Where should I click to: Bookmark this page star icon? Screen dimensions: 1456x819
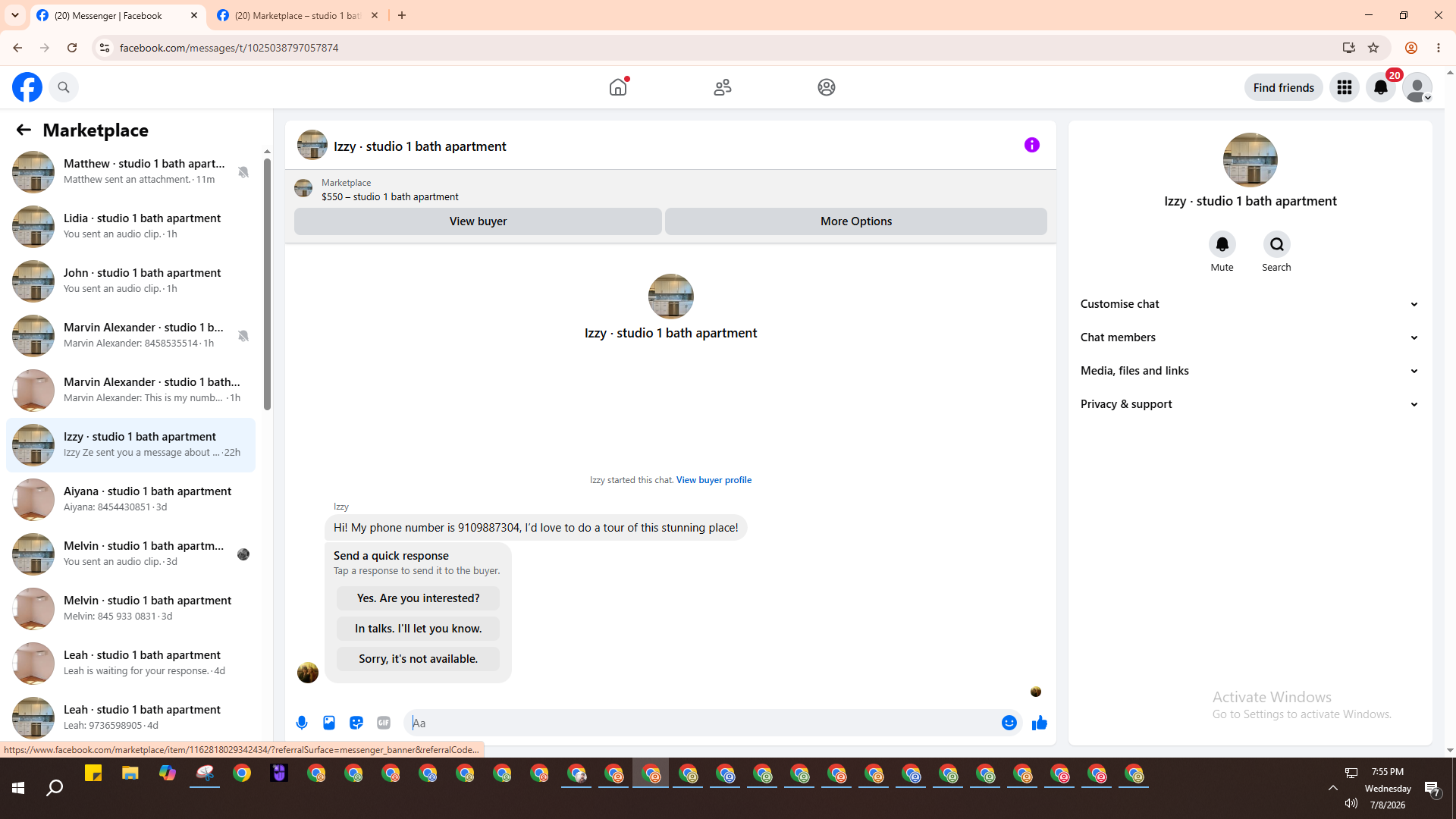1373,48
